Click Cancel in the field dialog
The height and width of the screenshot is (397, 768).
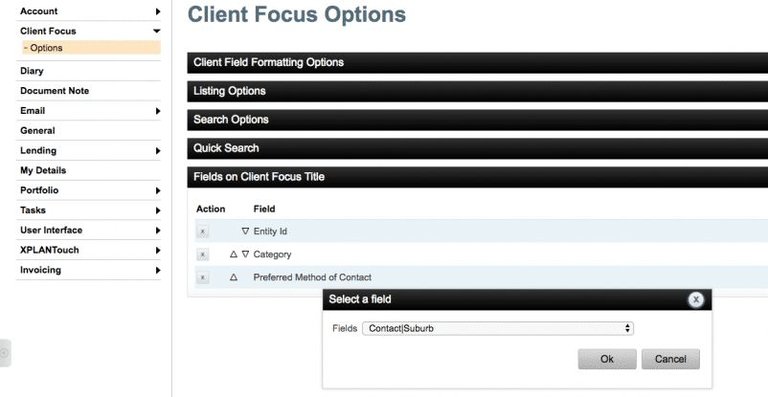671,359
